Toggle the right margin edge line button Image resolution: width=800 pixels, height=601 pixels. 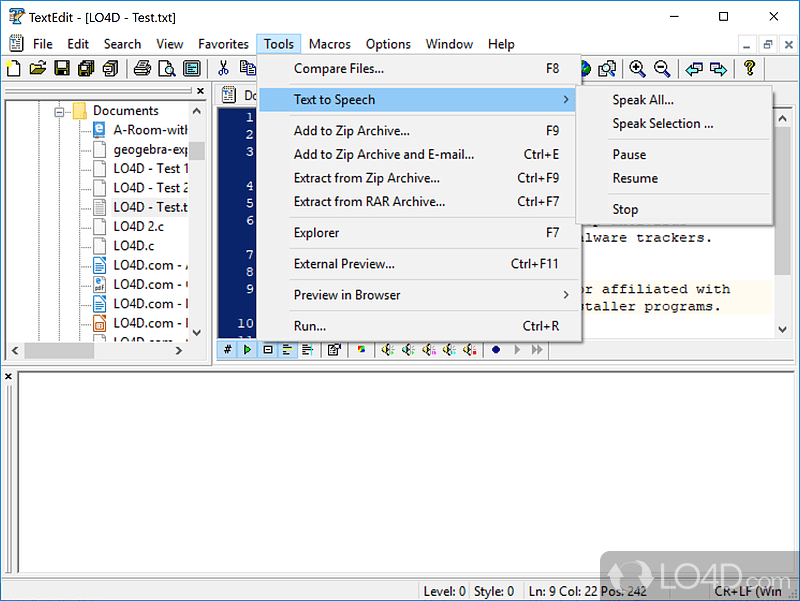(308, 349)
